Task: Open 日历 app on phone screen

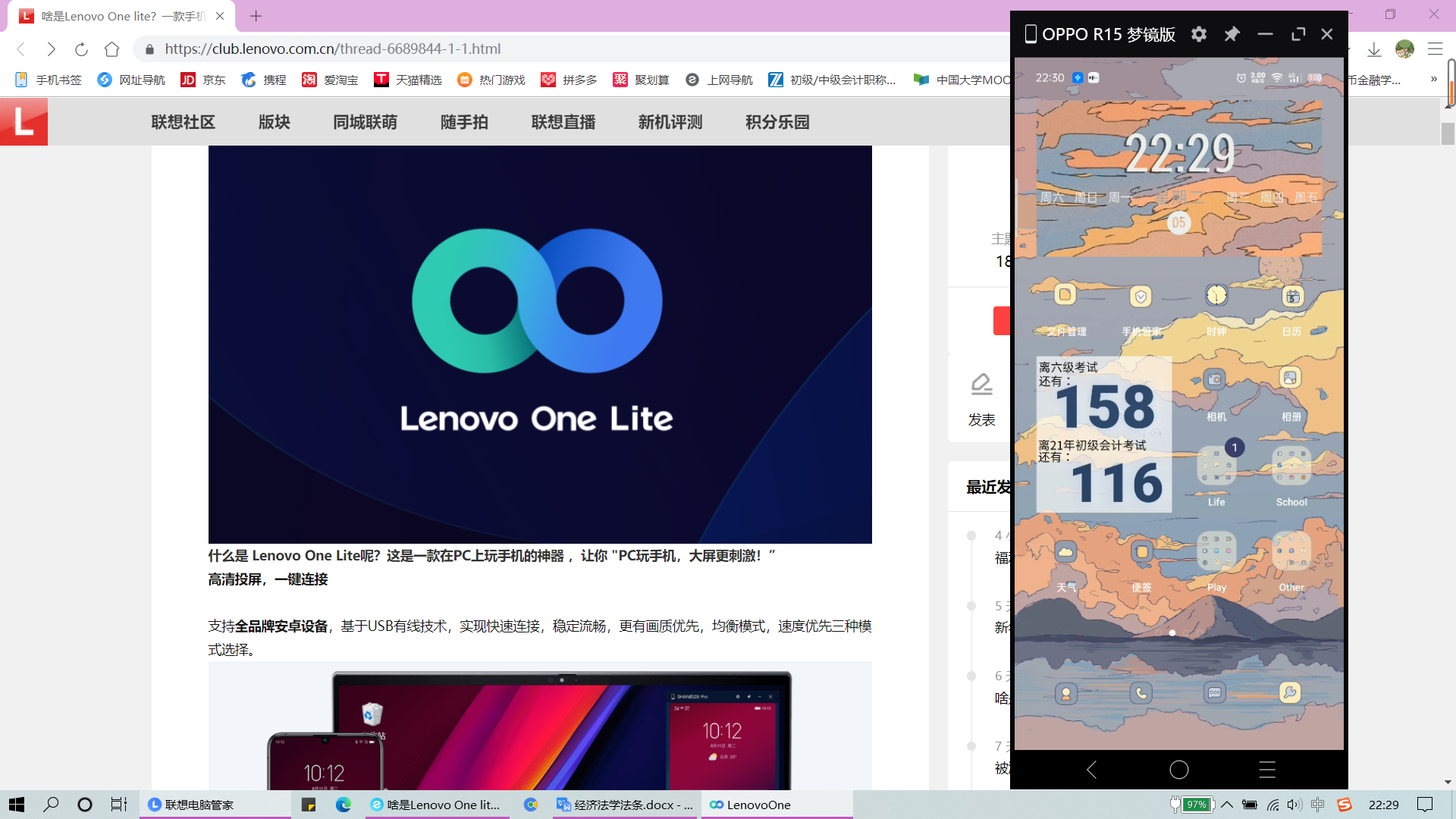Action: pyautogui.click(x=1292, y=297)
